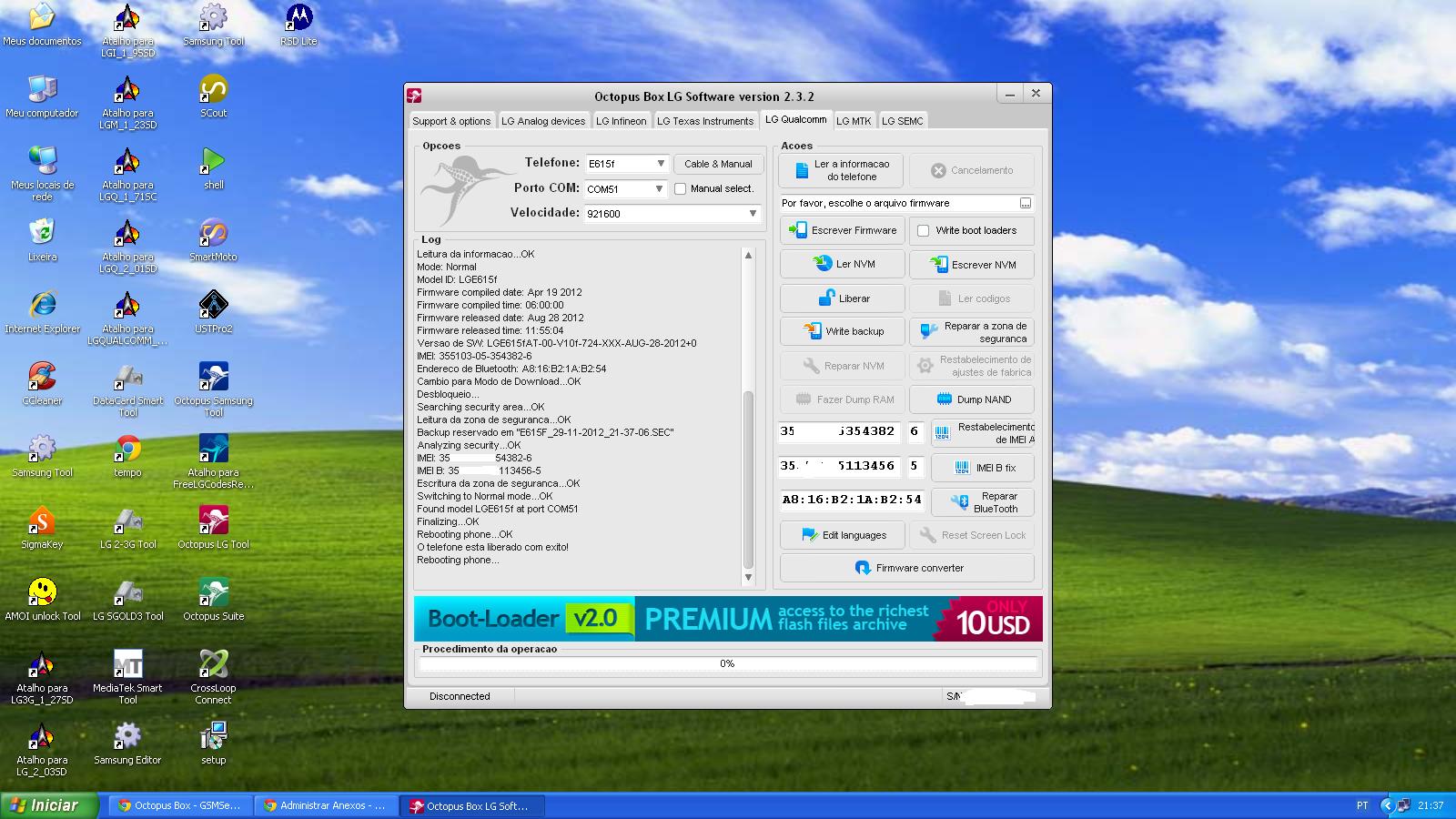Click Write backup button

843,331
